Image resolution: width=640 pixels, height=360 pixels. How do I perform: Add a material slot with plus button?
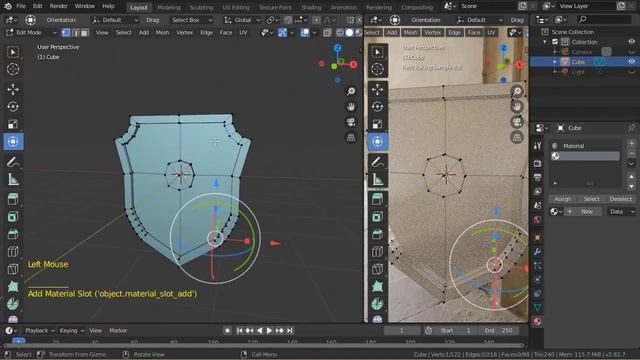631,143
